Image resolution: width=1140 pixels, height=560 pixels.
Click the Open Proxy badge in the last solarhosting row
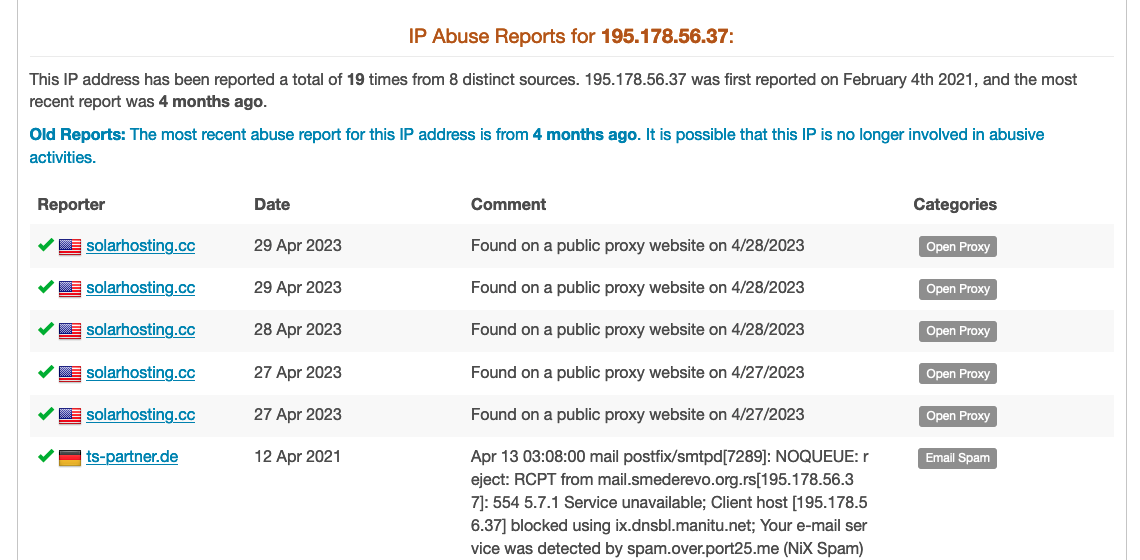point(958,416)
